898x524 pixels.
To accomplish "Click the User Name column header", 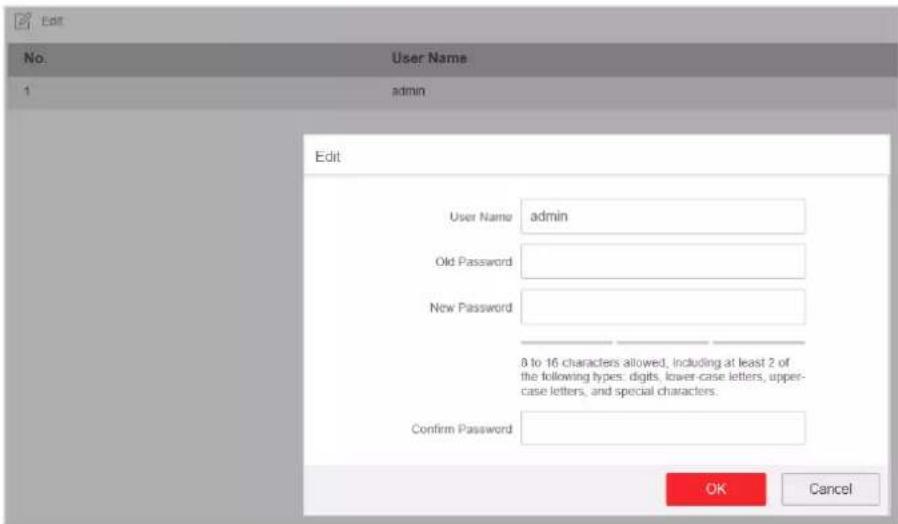I will click(429, 58).
